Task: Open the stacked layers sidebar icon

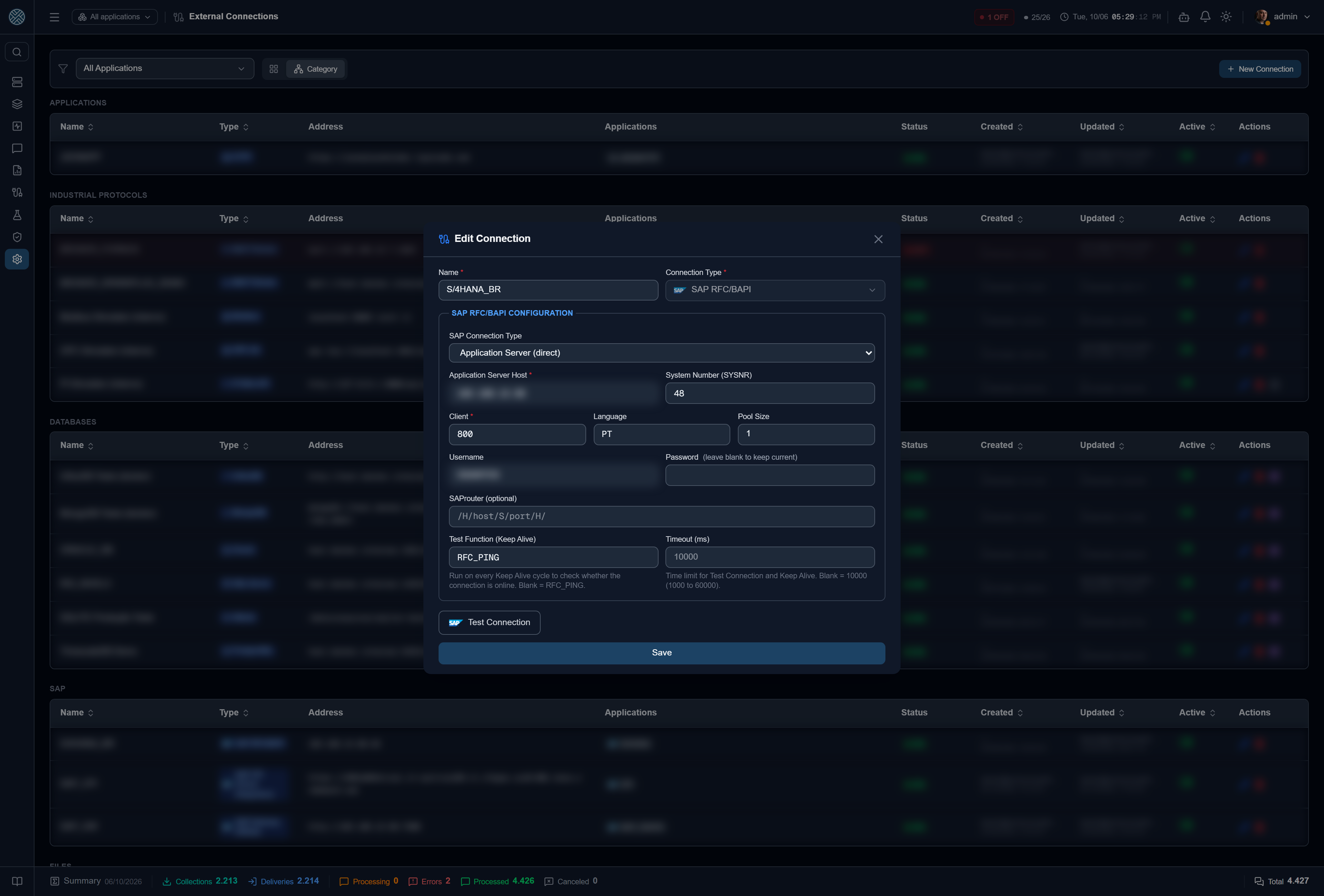Action: [17, 104]
